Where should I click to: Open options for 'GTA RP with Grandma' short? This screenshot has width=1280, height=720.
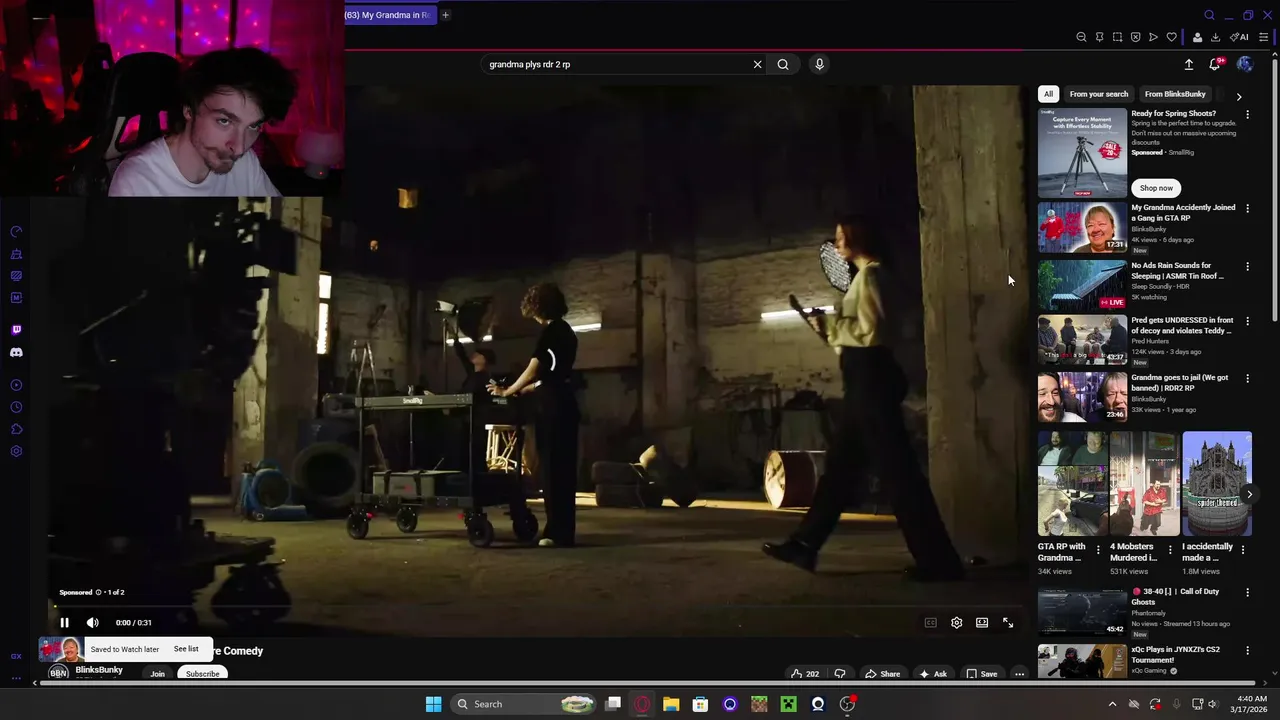tap(1098, 549)
